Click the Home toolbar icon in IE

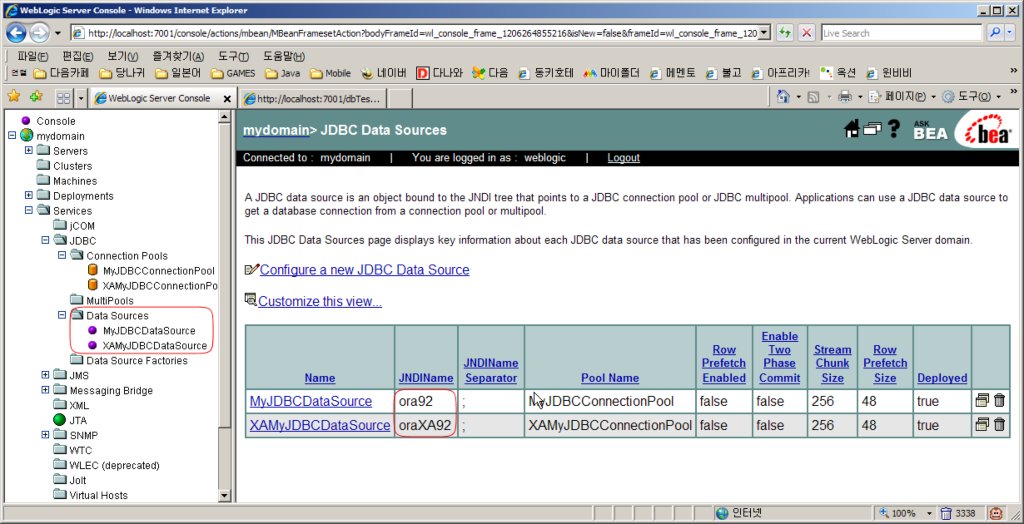pyautogui.click(x=784, y=97)
